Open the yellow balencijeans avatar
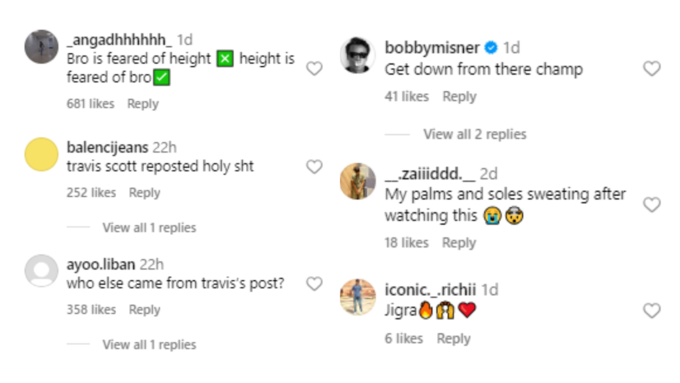680x383 pixels. pyautogui.click(x=41, y=154)
